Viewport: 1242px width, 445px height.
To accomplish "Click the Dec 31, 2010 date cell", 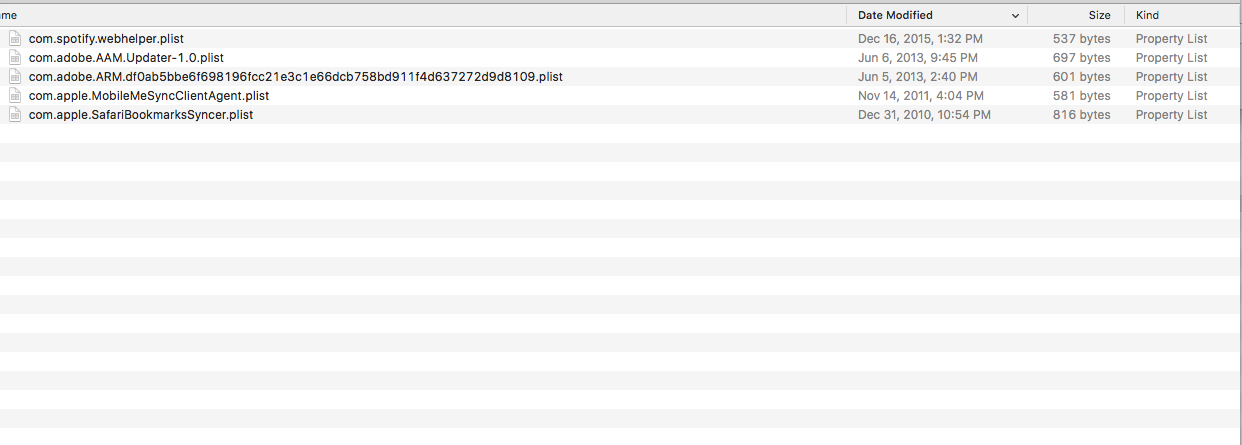I will pos(924,114).
